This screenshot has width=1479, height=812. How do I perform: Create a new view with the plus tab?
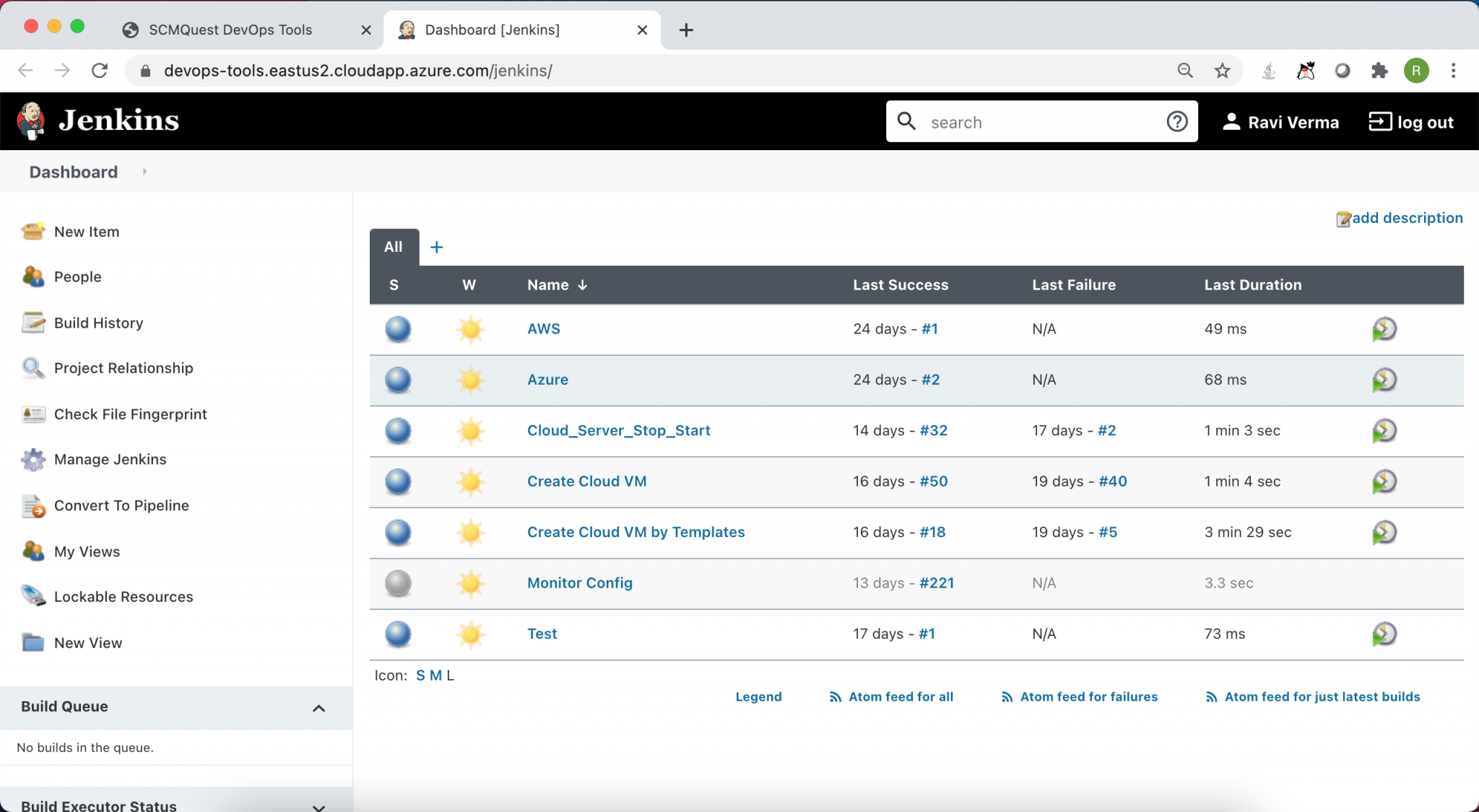(436, 246)
